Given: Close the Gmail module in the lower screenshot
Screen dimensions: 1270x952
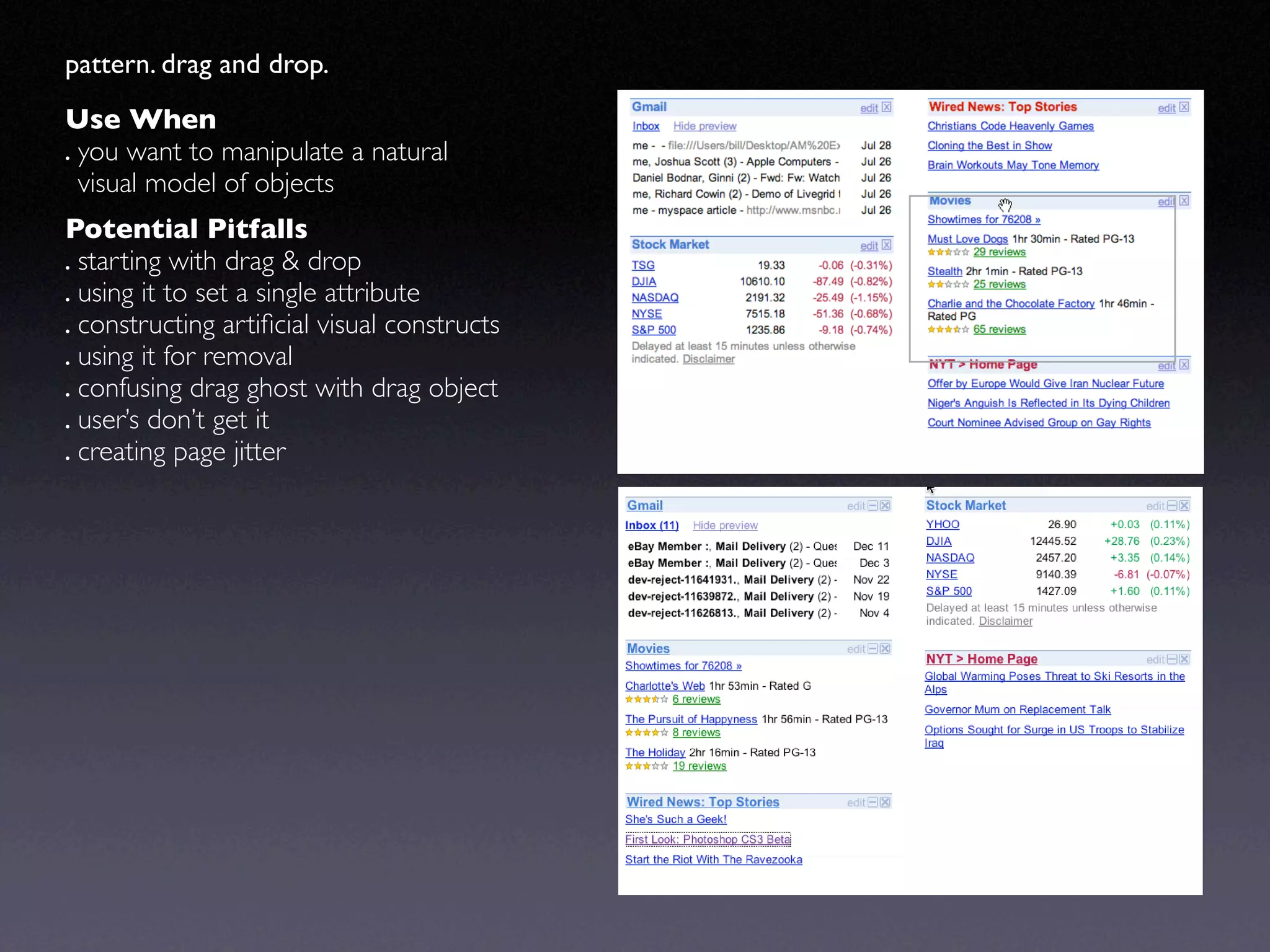Looking at the screenshot, I should (x=886, y=506).
